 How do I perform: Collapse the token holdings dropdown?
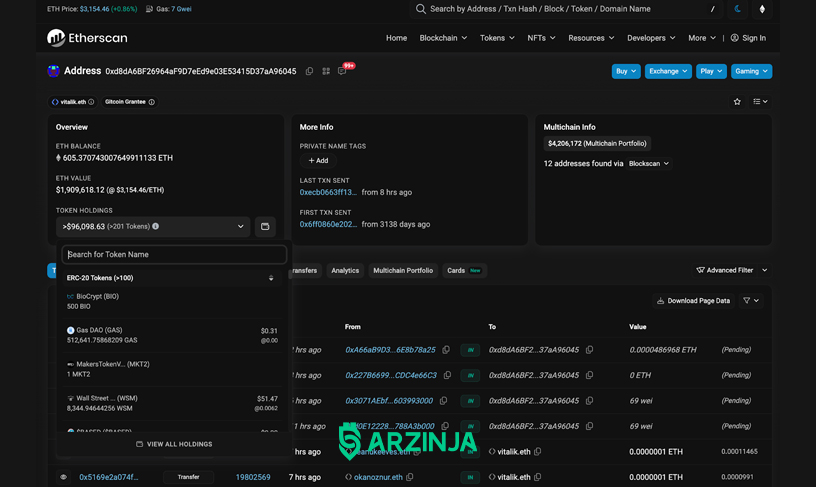click(153, 226)
